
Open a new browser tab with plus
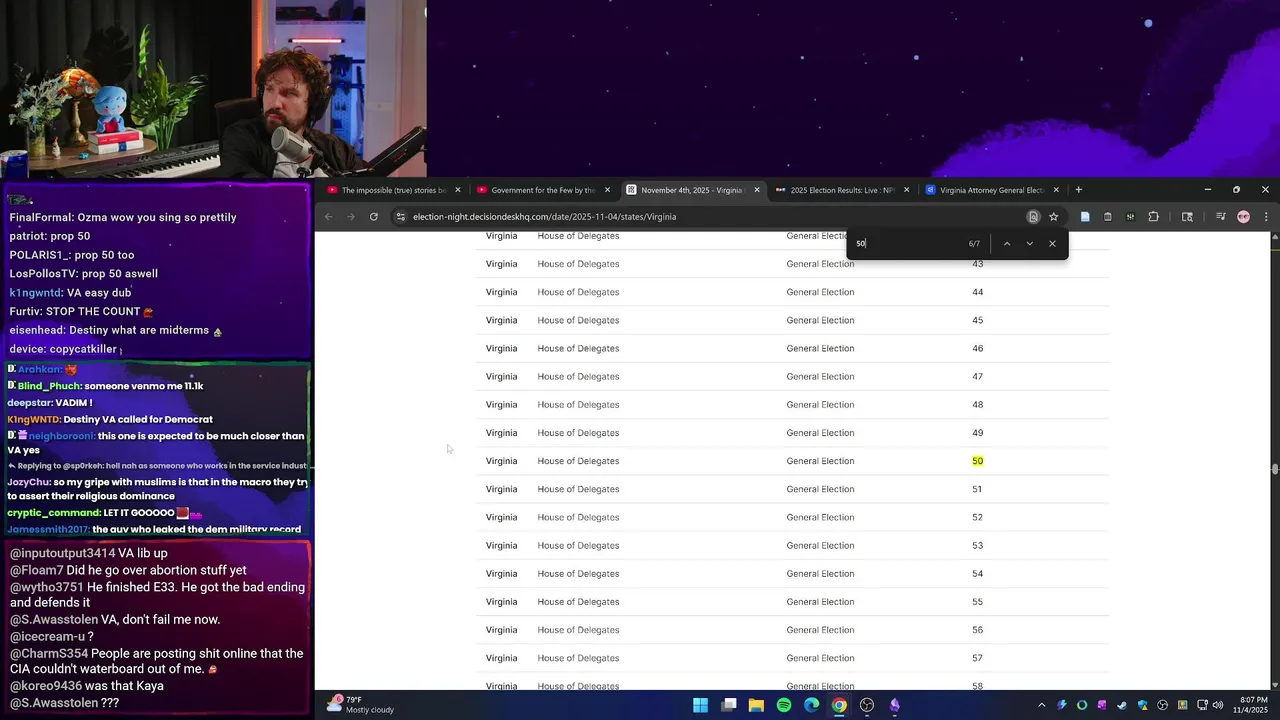(x=1078, y=190)
